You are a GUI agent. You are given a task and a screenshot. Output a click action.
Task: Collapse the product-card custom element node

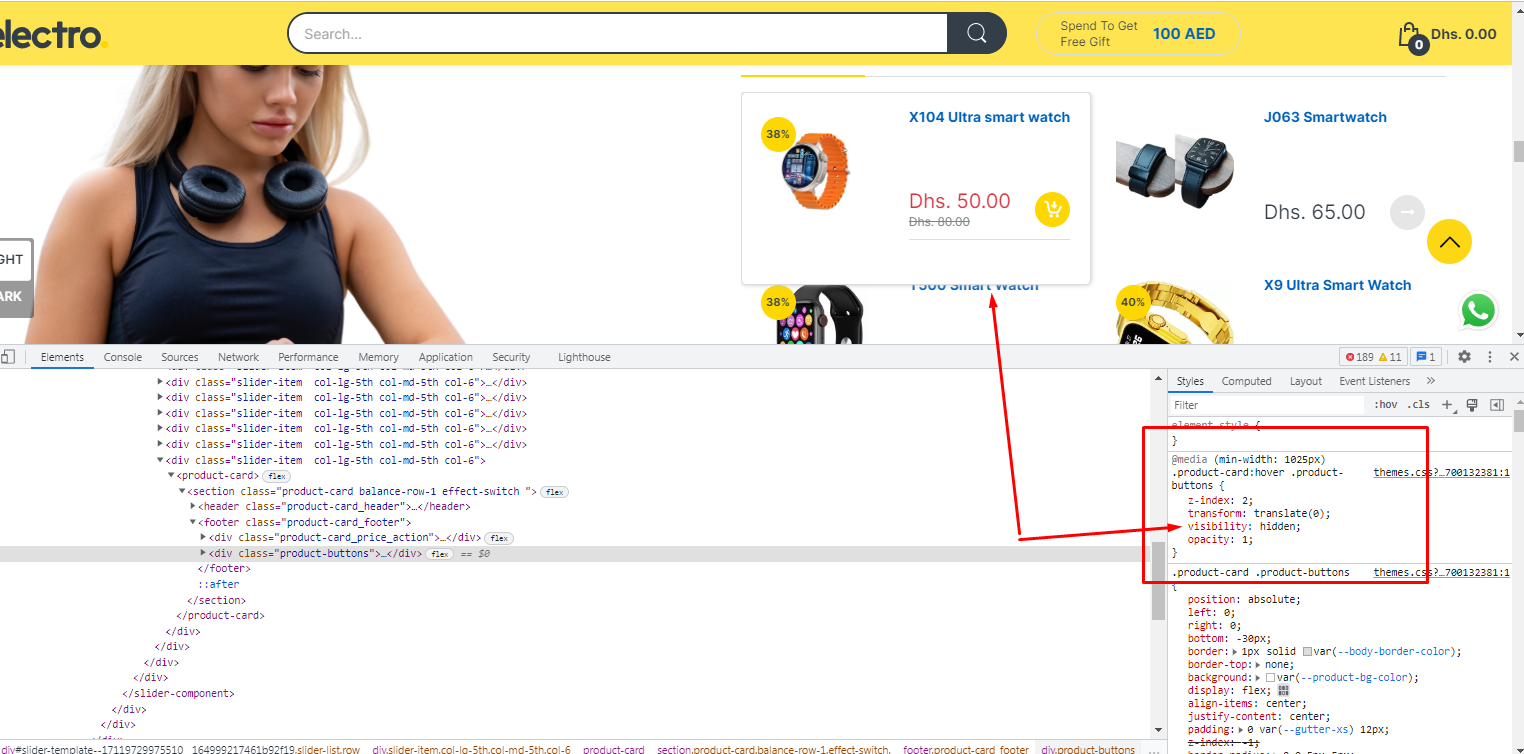click(x=171, y=476)
